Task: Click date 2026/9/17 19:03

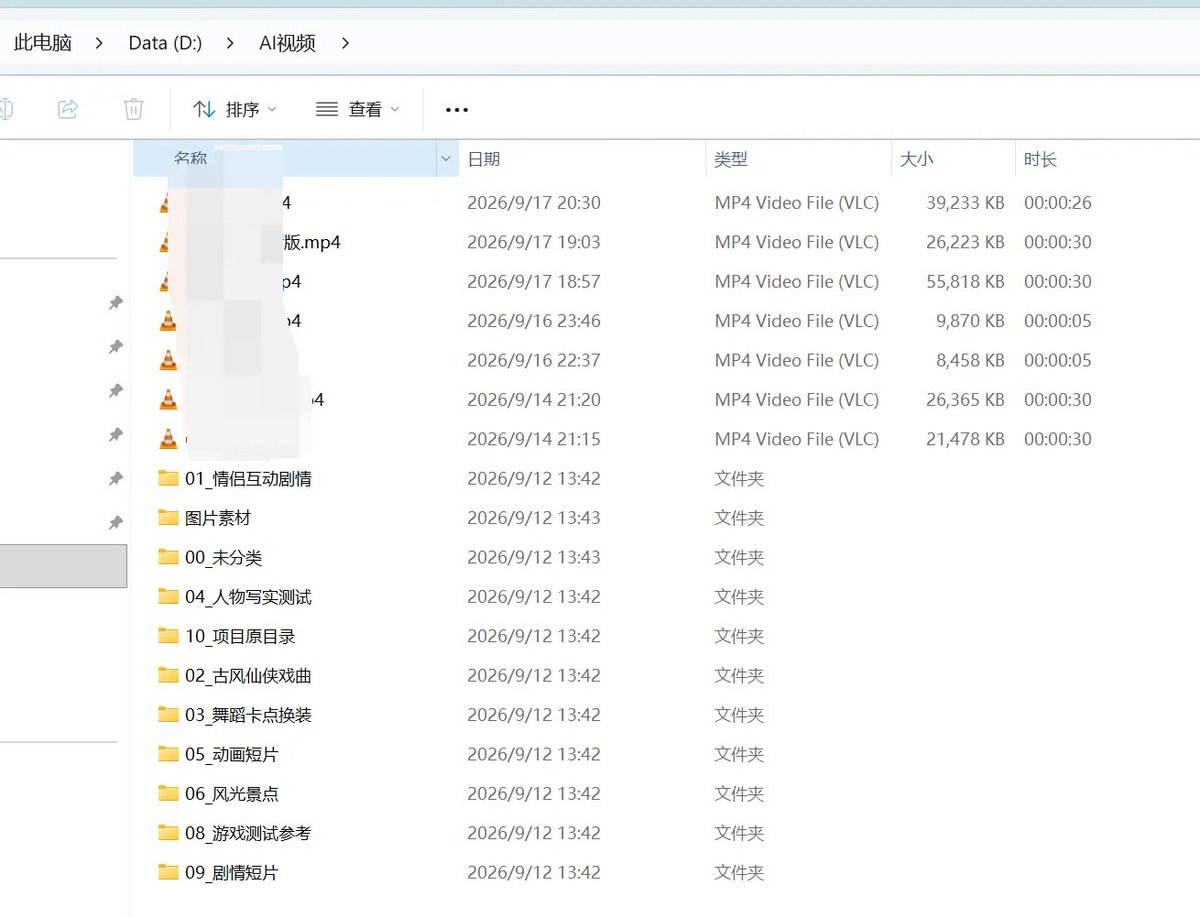Action: 534,242
